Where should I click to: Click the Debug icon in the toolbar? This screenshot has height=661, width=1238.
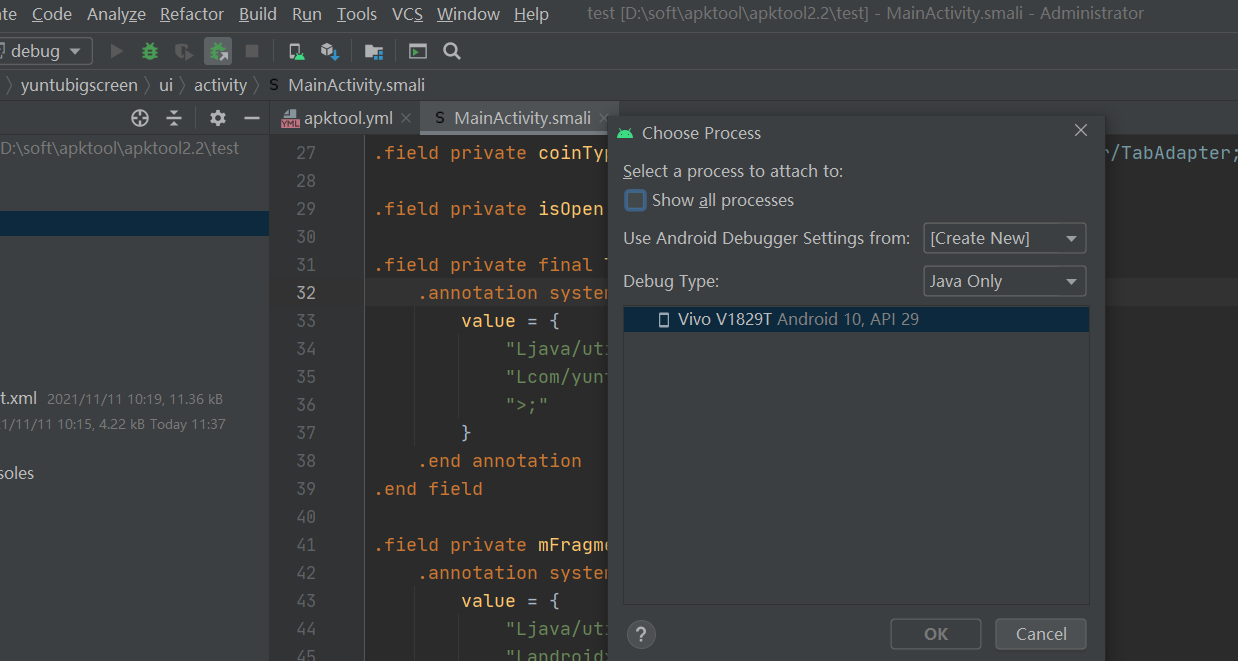click(x=148, y=50)
